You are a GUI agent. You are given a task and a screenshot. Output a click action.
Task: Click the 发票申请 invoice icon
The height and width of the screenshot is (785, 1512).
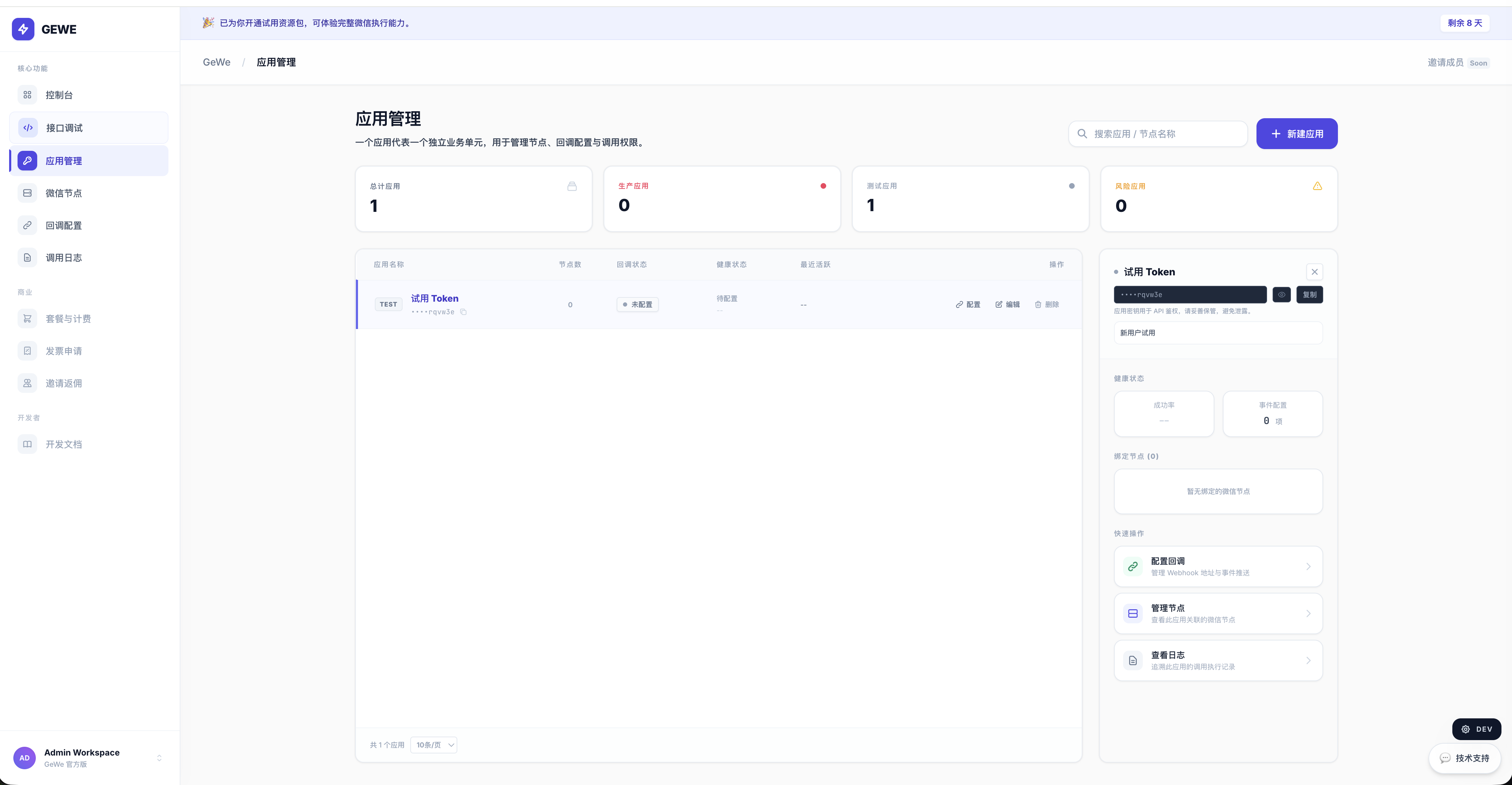coord(27,351)
